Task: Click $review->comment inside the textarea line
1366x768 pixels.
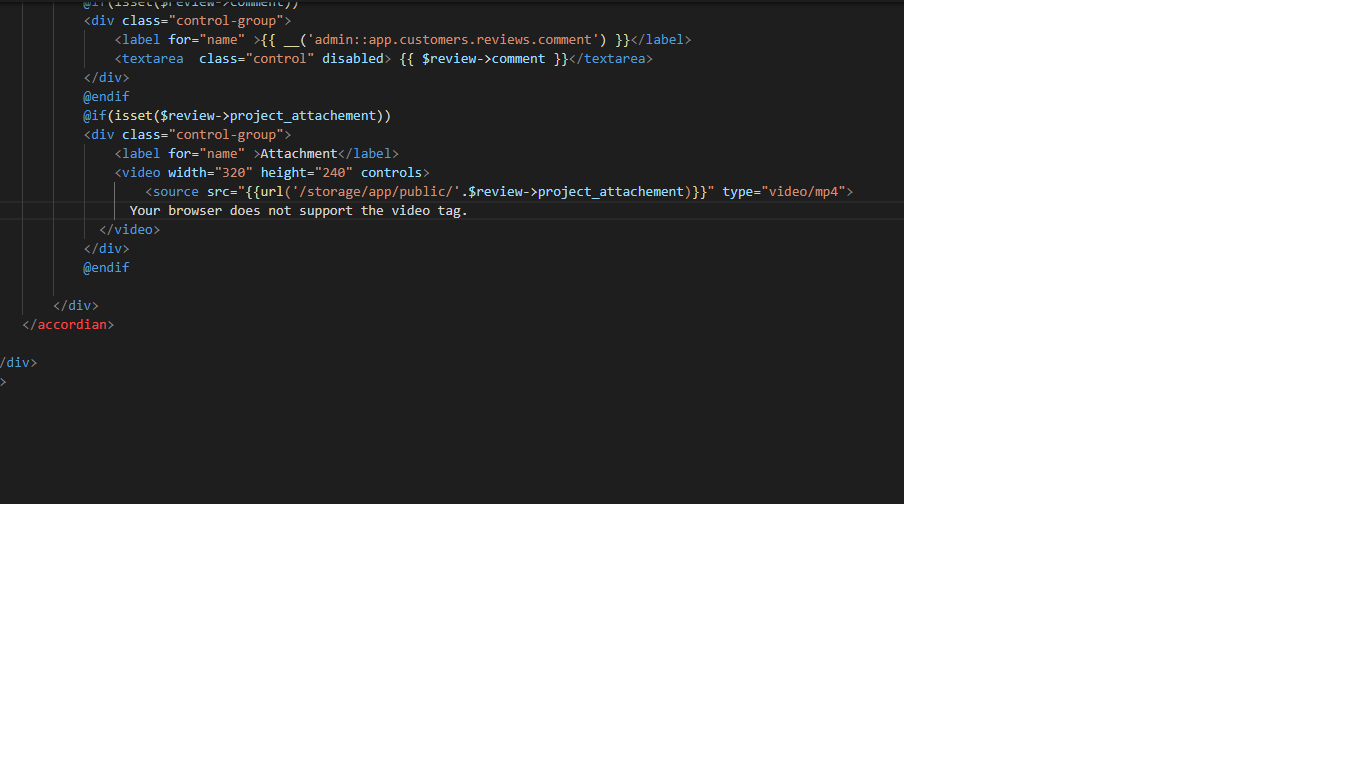Action: click(x=484, y=59)
